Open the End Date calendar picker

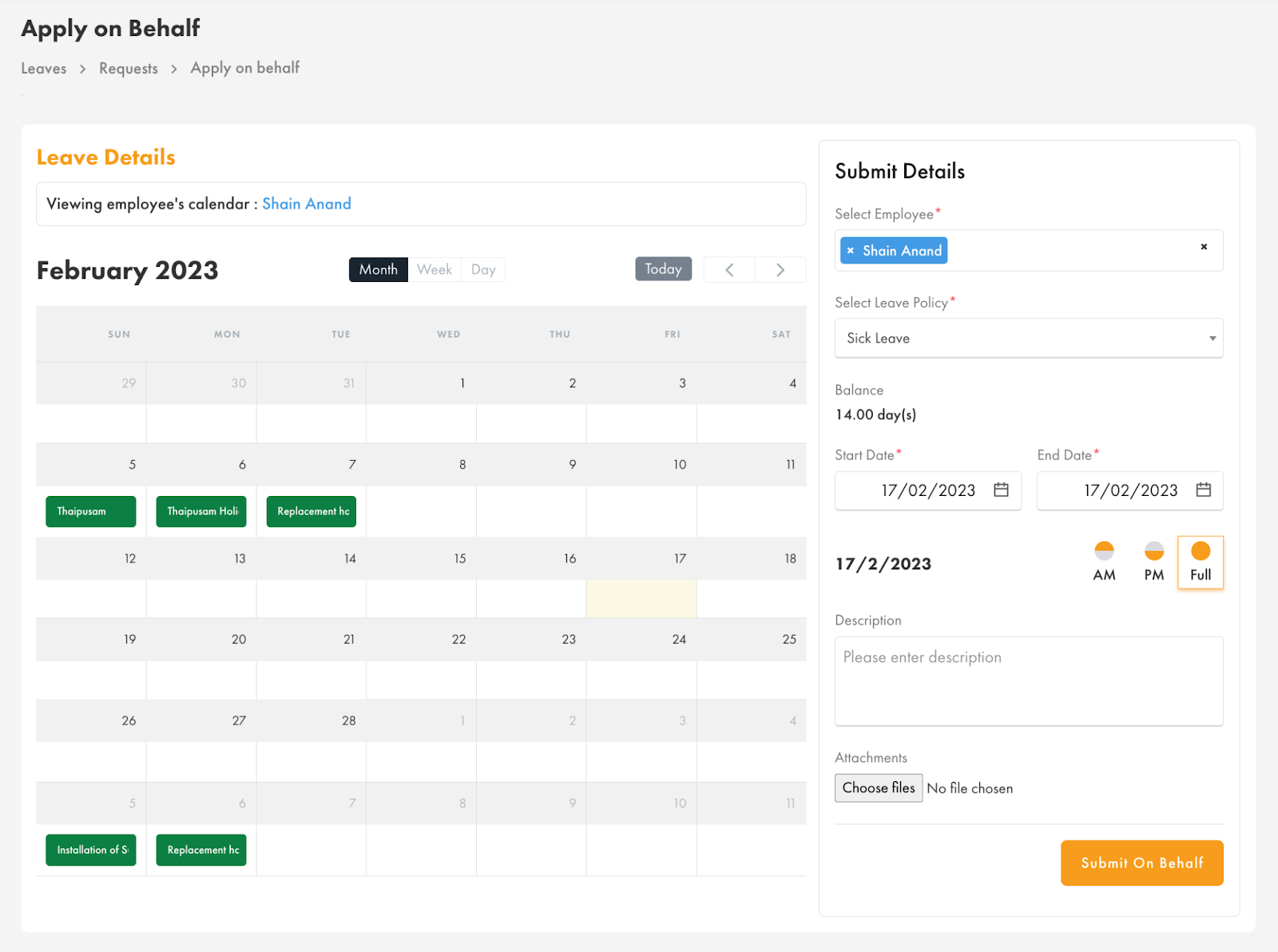pyautogui.click(x=1204, y=490)
